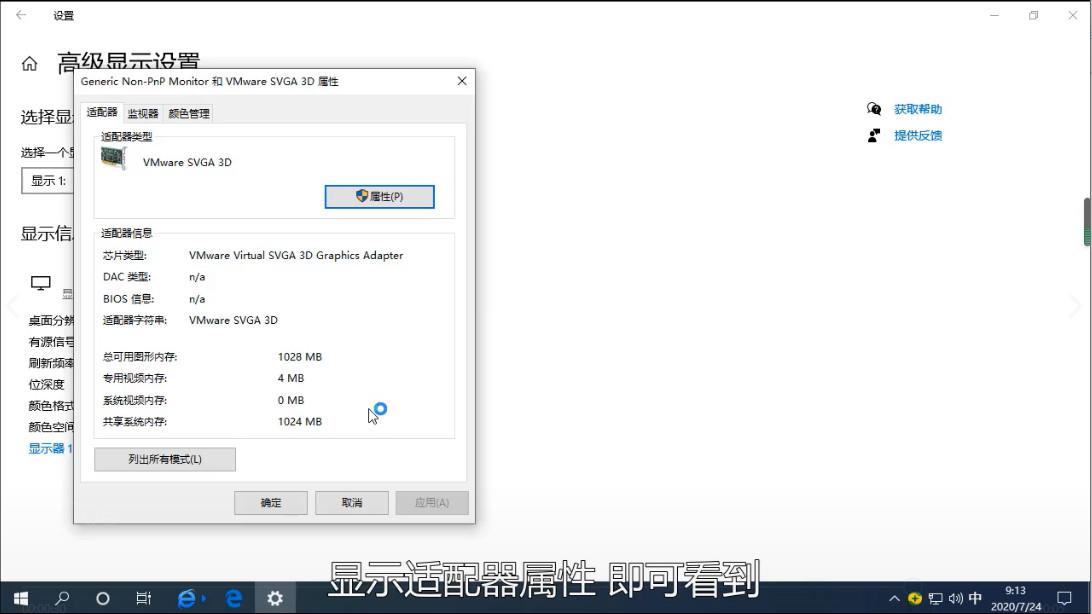Go to Settings home icon

click(29, 64)
